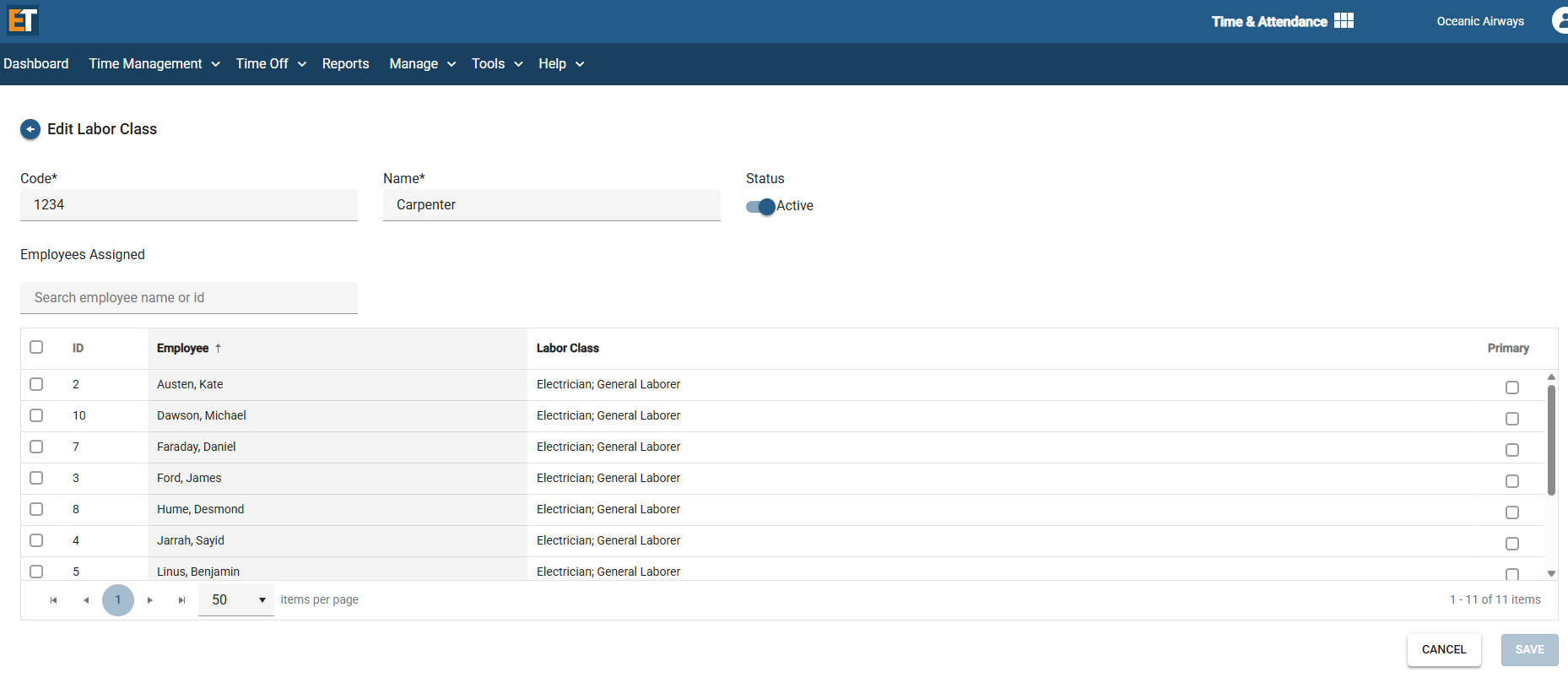Click the Oceanic Airways company name
The image size is (1568, 683).
tap(1480, 21)
